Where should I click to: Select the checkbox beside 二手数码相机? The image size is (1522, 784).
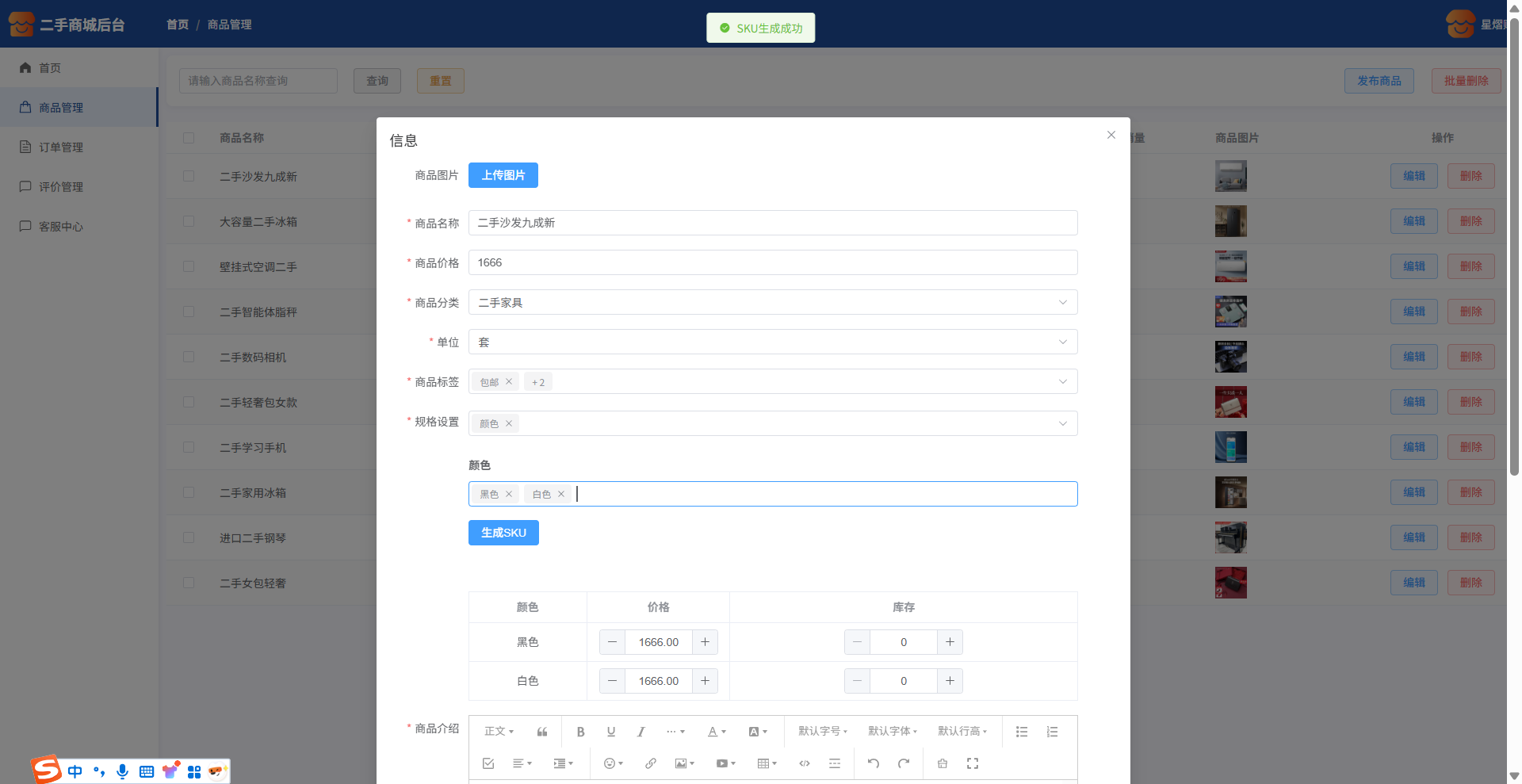pyautogui.click(x=189, y=357)
